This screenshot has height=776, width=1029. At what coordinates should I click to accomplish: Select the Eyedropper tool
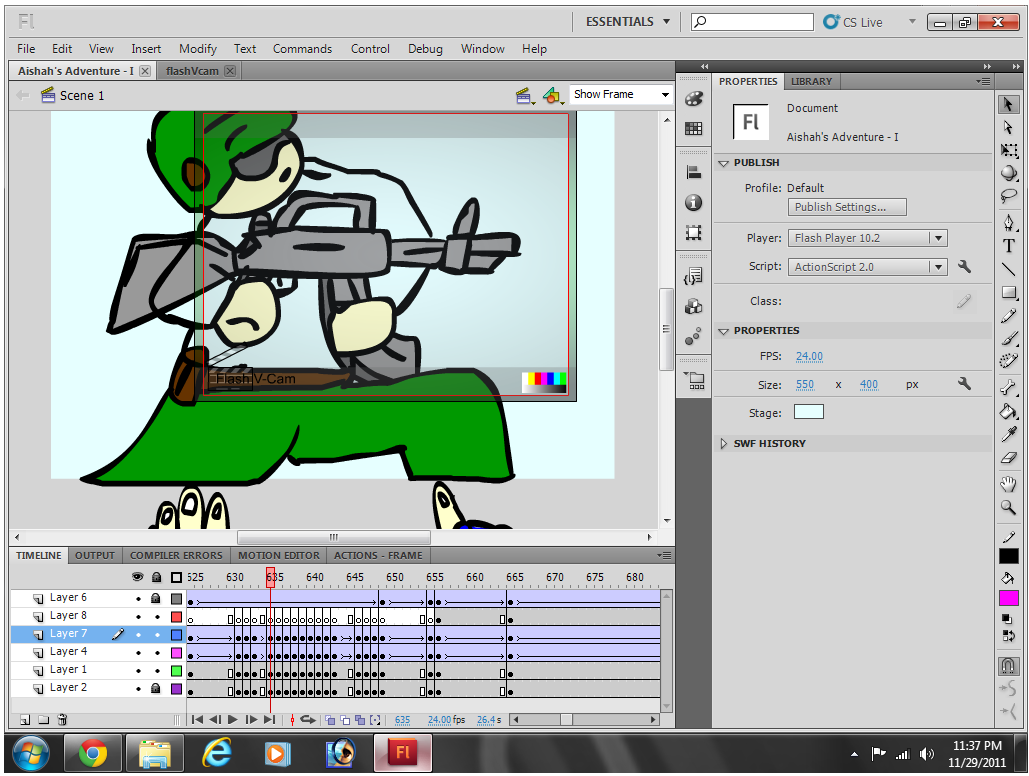click(x=1009, y=434)
